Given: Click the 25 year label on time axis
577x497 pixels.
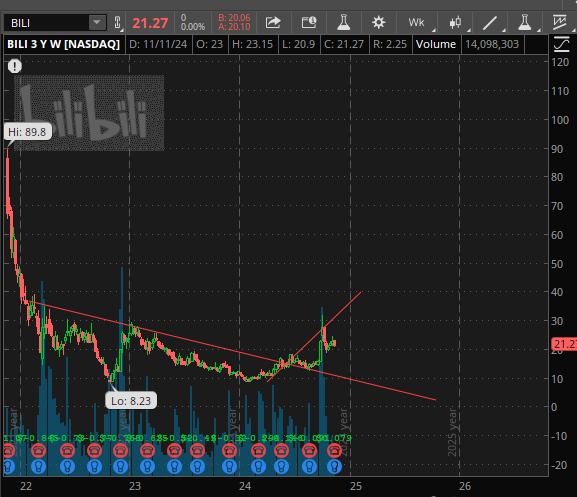Looking at the screenshot, I should [x=356, y=486].
